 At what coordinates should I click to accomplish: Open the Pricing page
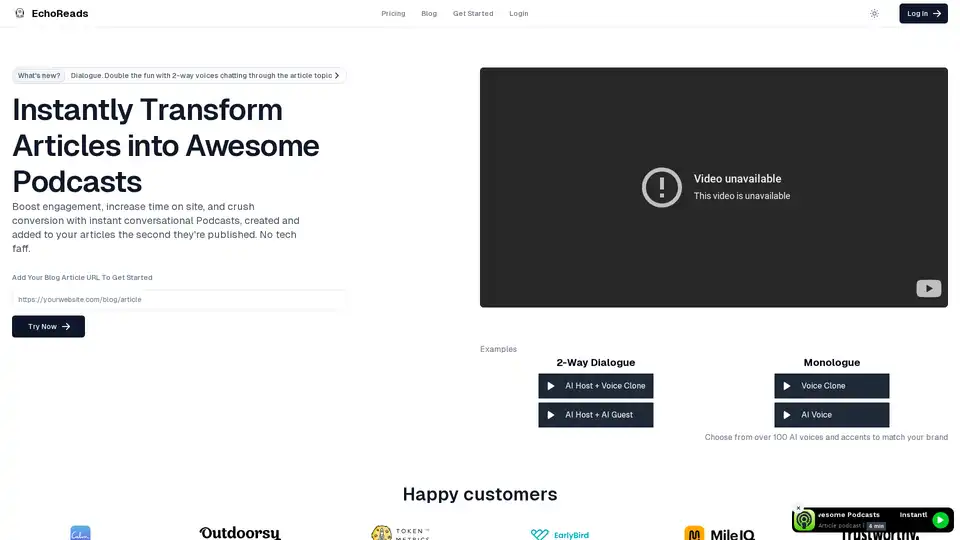[393, 14]
